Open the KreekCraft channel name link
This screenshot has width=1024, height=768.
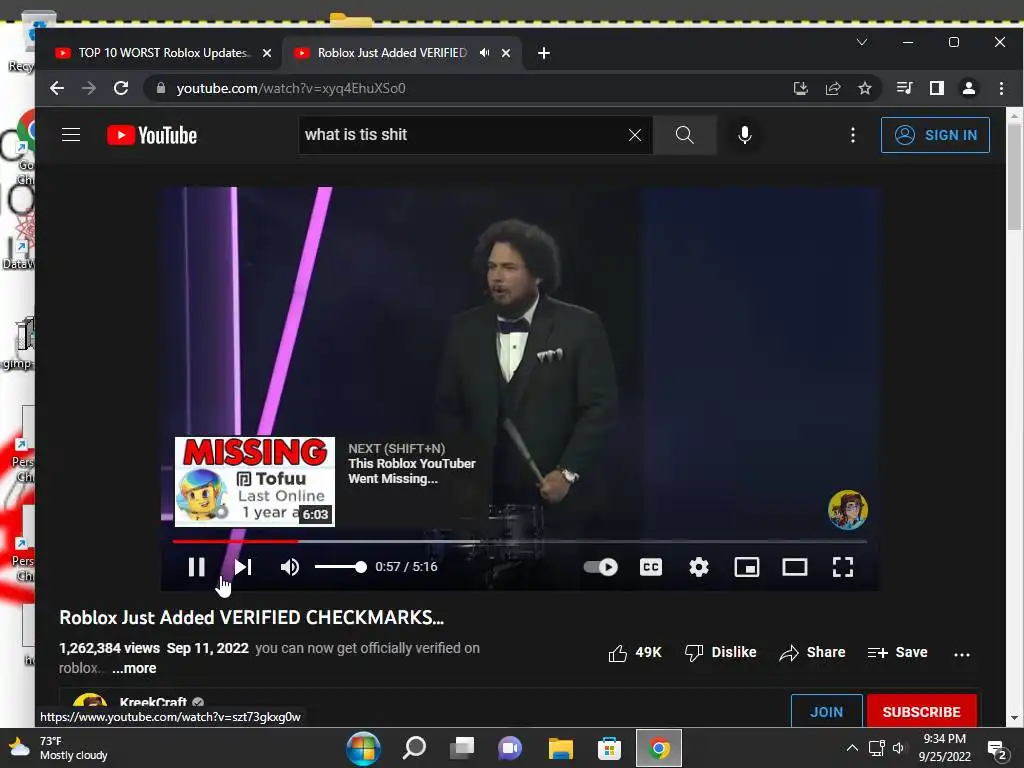(153, 702)
